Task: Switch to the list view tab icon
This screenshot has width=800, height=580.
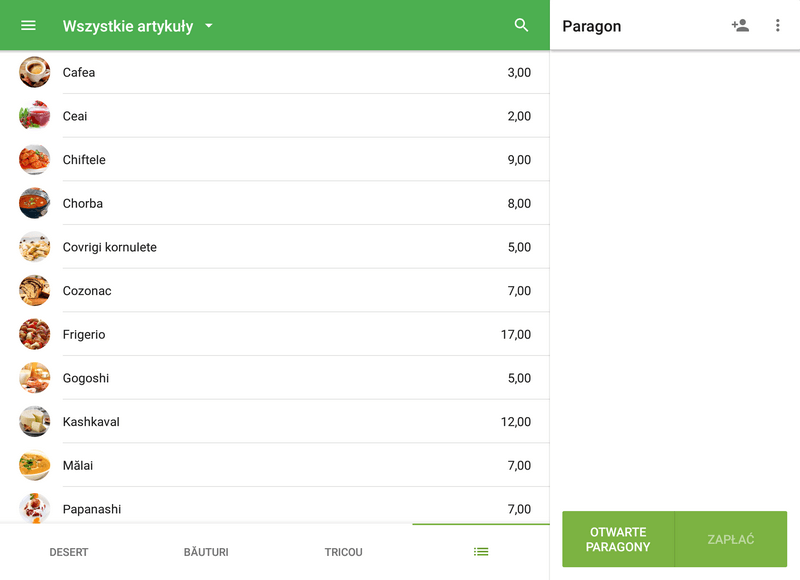Action: [x=481, y=552]
